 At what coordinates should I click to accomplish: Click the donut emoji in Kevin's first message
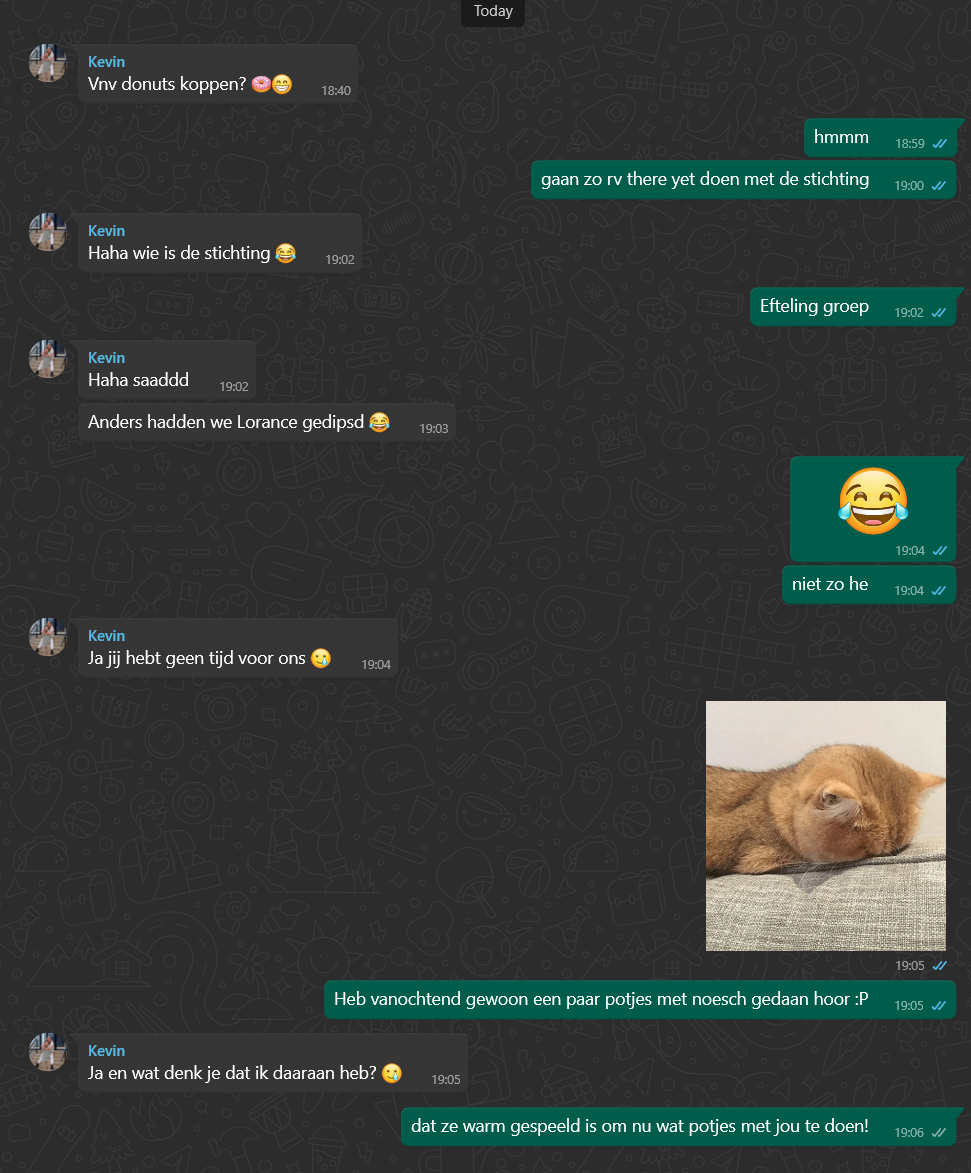click(261, 84)
